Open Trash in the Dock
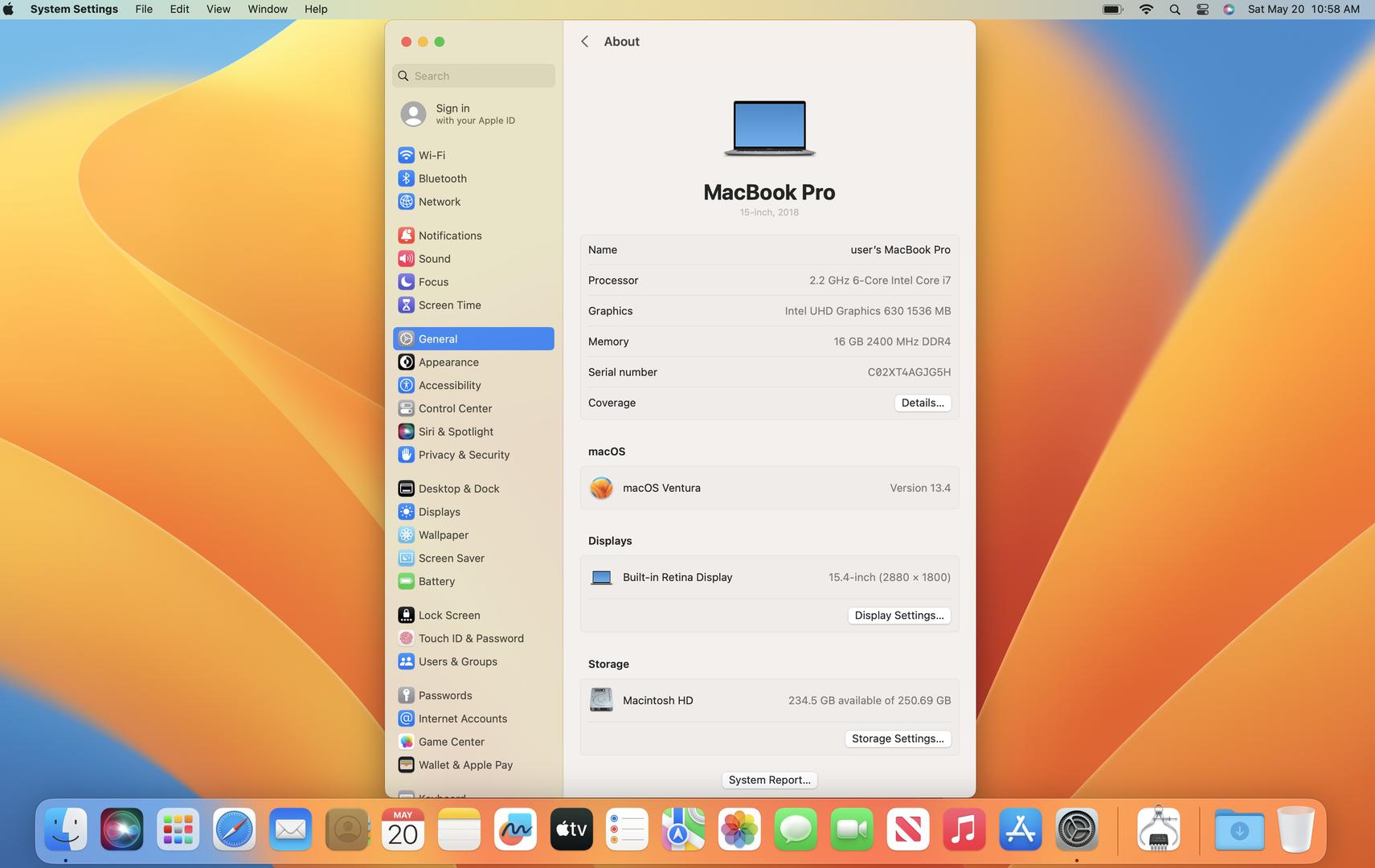1375x868 pixels. pyautogui.click(x=1295, y=829)
